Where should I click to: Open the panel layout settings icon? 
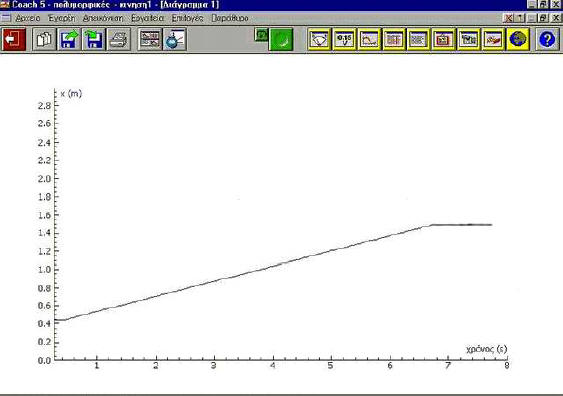point(150,39)
